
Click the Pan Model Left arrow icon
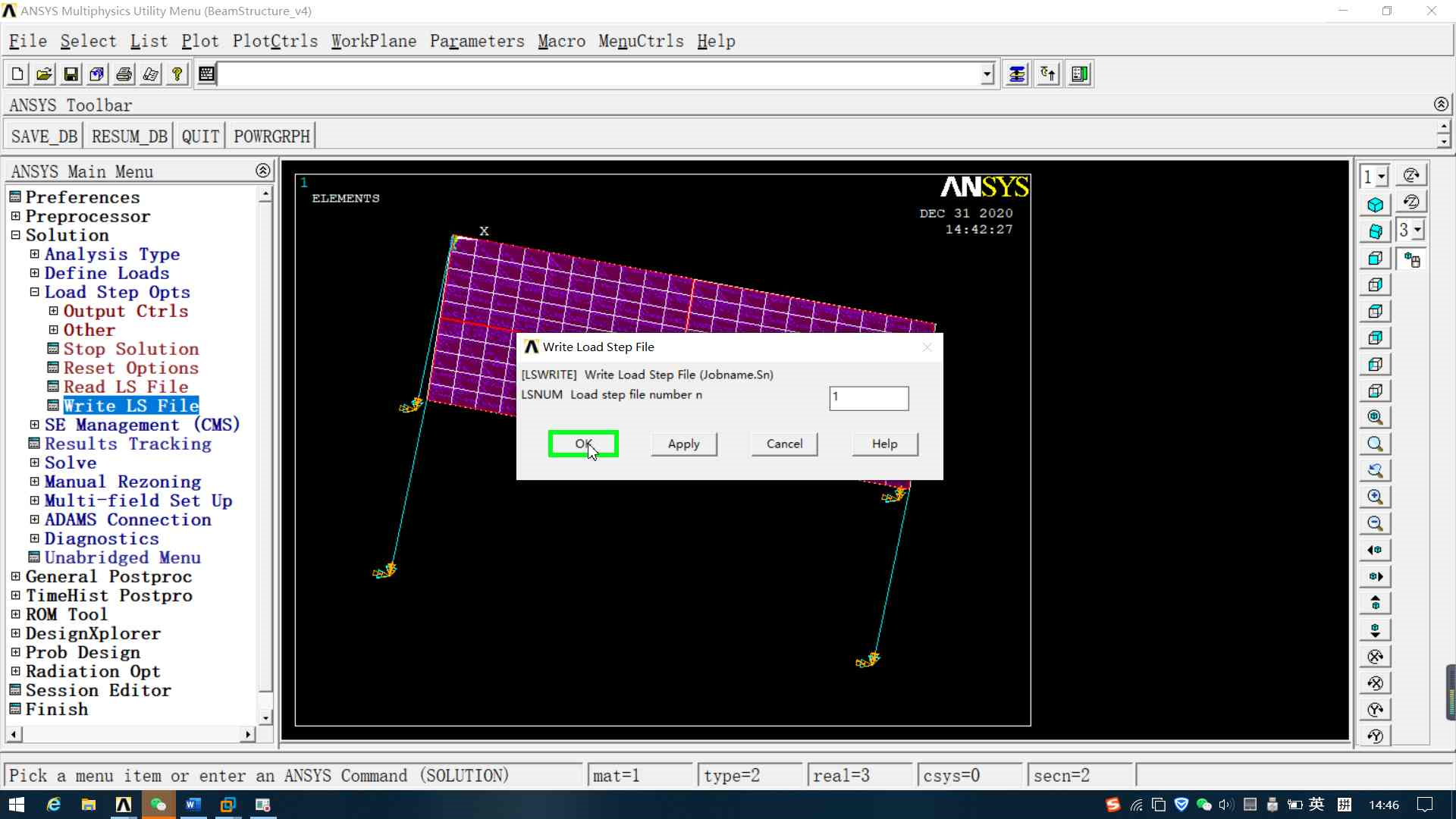tap(1375, 550)
